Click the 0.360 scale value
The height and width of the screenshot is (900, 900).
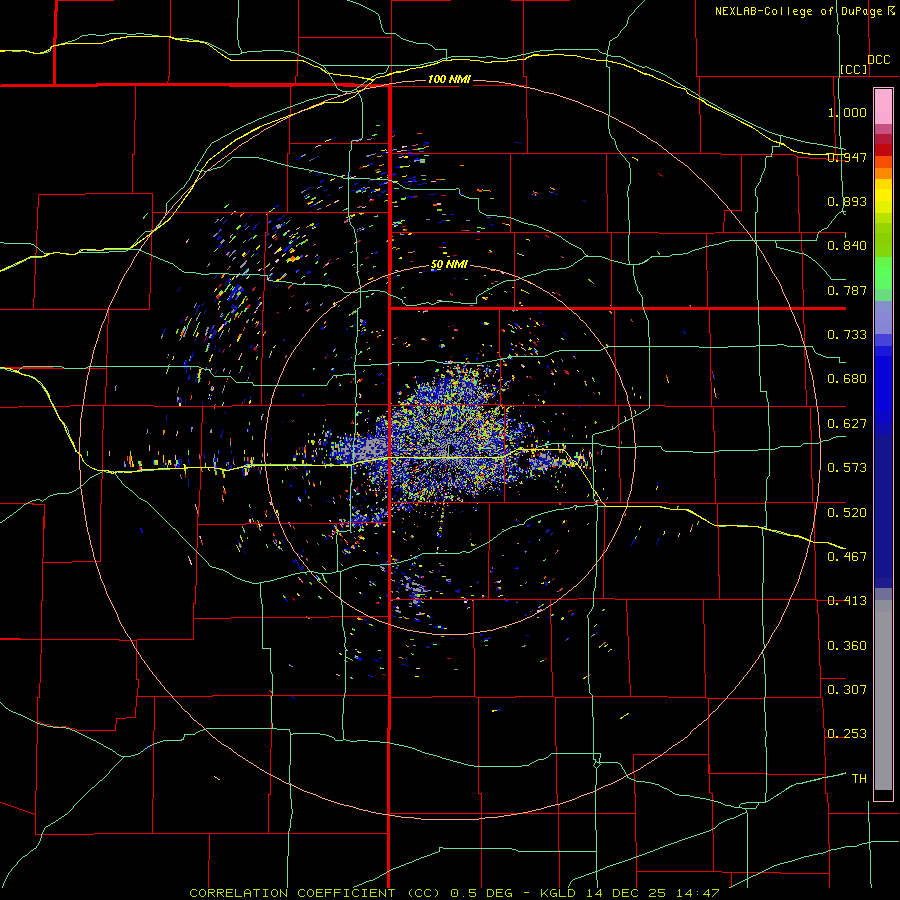coord(847,646)
